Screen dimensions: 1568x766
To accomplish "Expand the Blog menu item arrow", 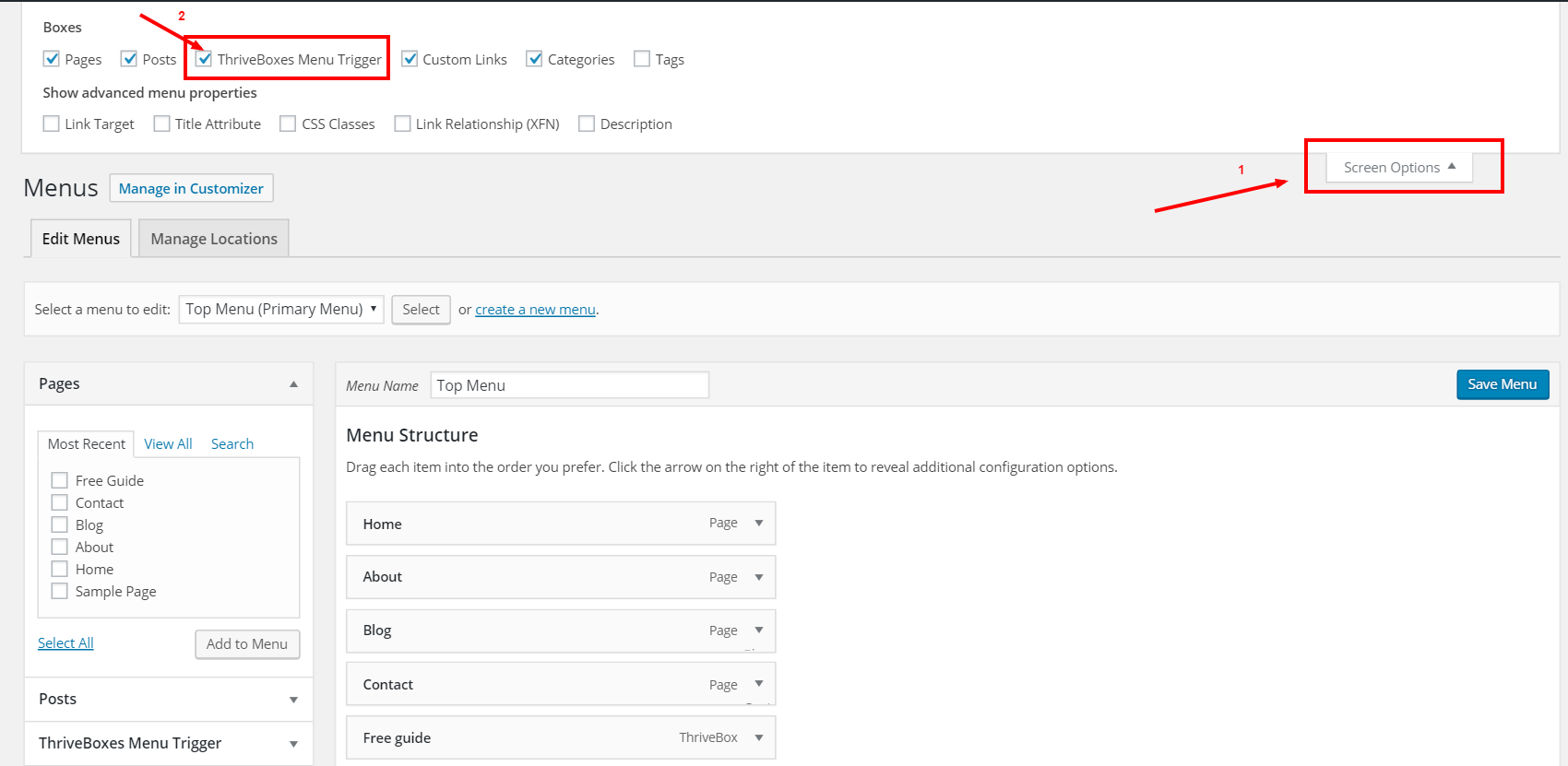I will (759, 630).
